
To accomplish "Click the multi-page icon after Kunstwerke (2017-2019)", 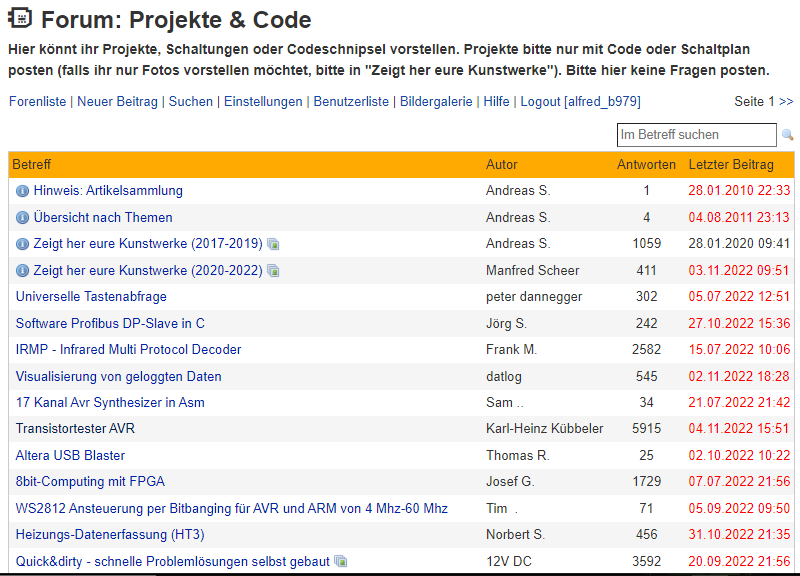I will pyautogui.click(x=273, y=244).
